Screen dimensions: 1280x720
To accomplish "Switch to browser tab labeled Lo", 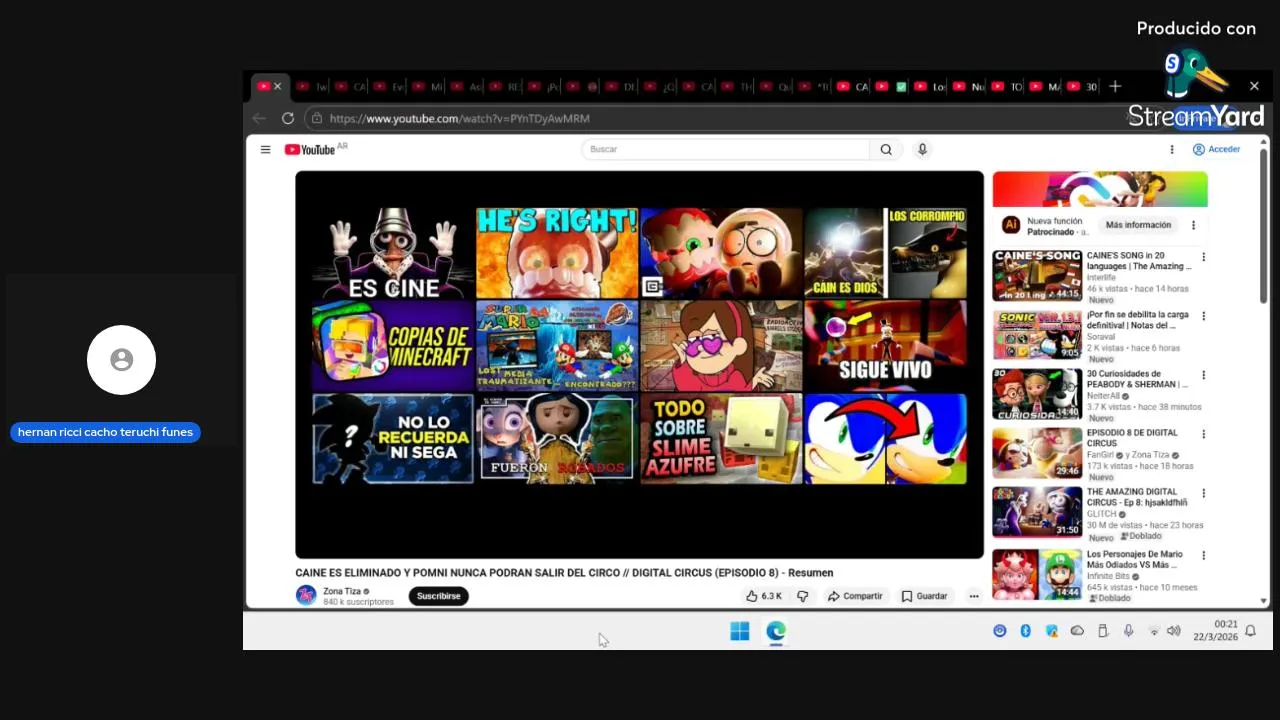I will coord(930,87).
